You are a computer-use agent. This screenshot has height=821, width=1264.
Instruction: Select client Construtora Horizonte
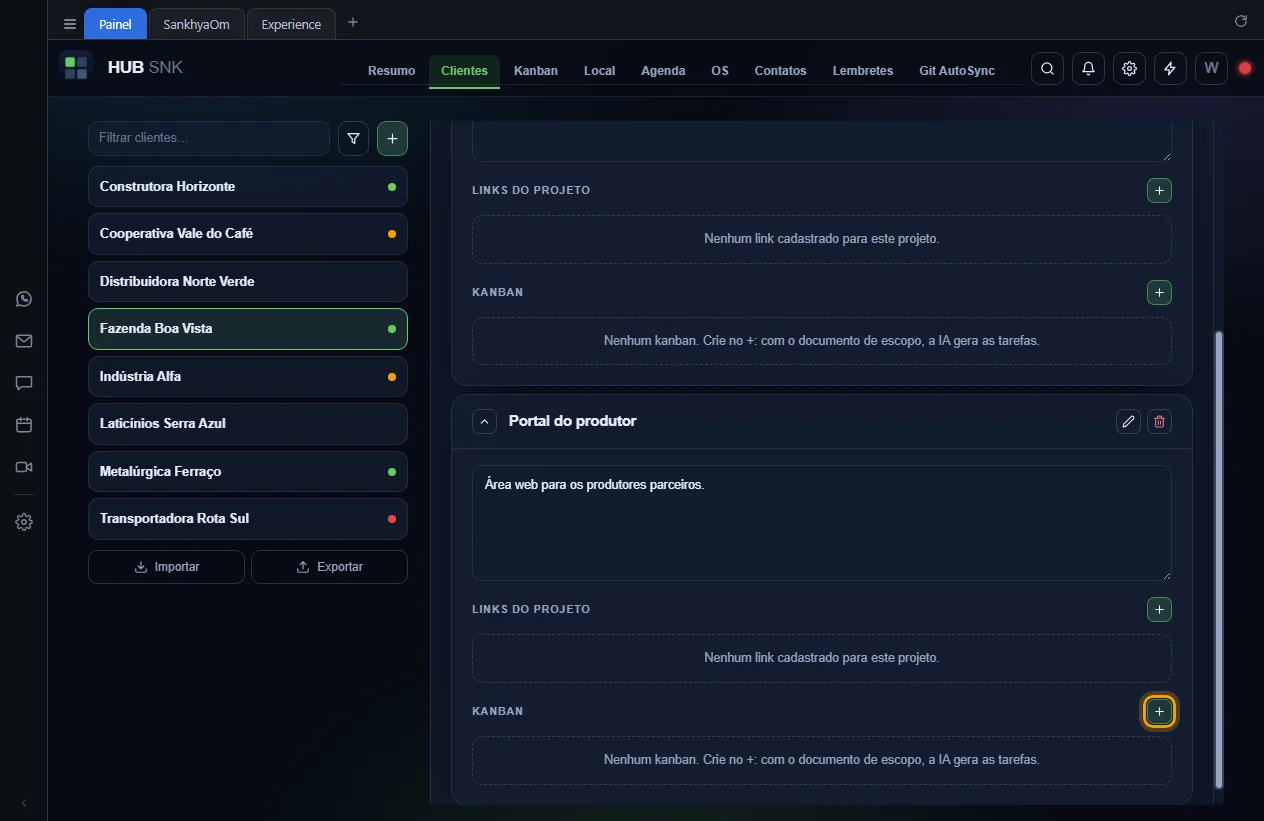pyautogui.click(x=248, y=187)
